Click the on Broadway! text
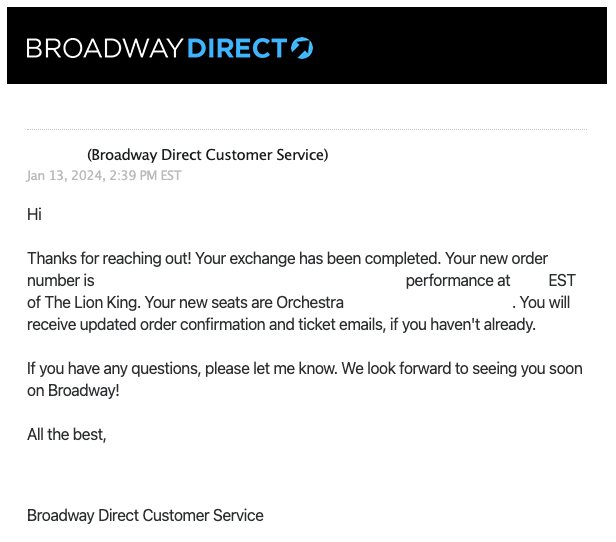This screenshot has width=616, height=542. click(x=73, y=390)
